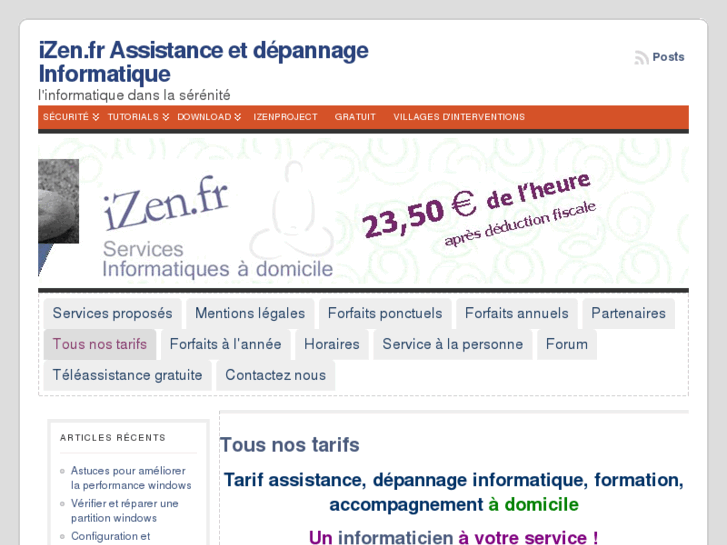
Task: Click the stone photo in the banner
Action: pos(58,201)
